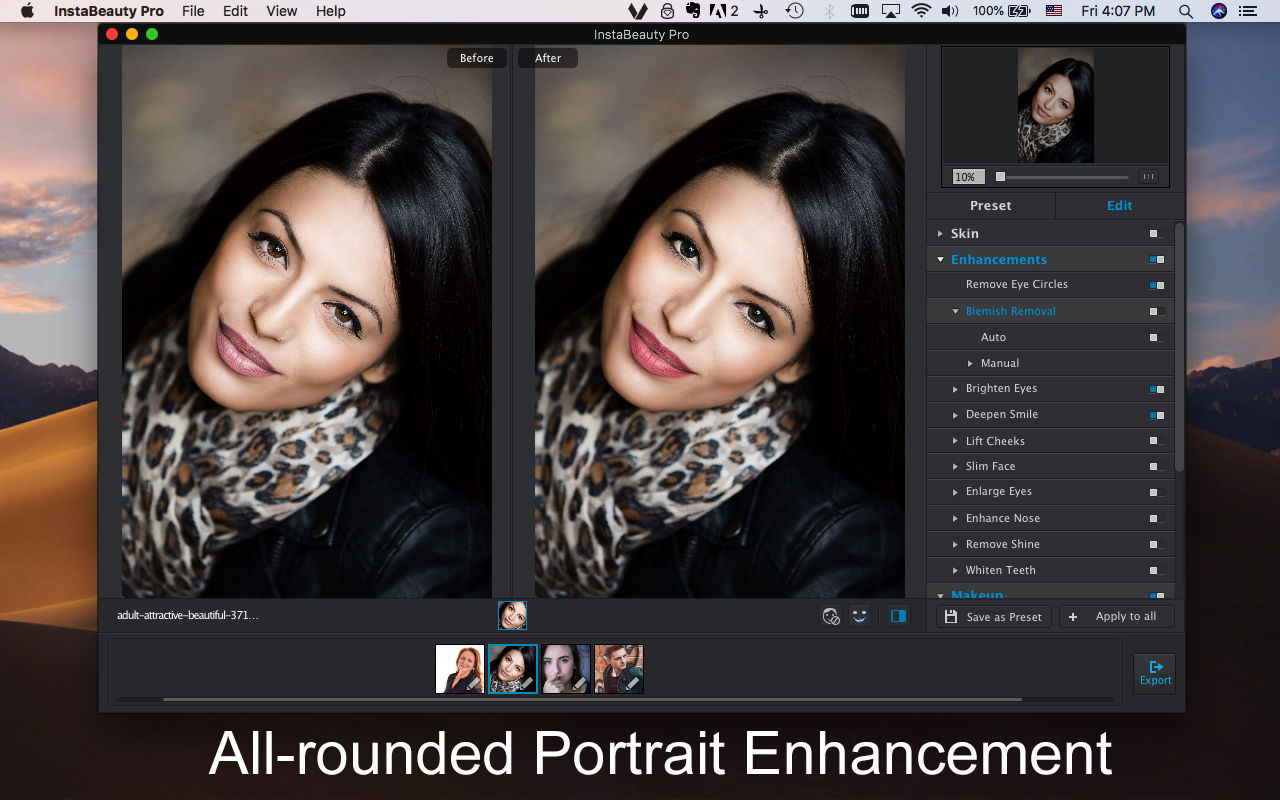Disable the Remove Eye Circles toggle
Image resolution: width=1280 pixels, height=800 pixels.
[1157, 284]
